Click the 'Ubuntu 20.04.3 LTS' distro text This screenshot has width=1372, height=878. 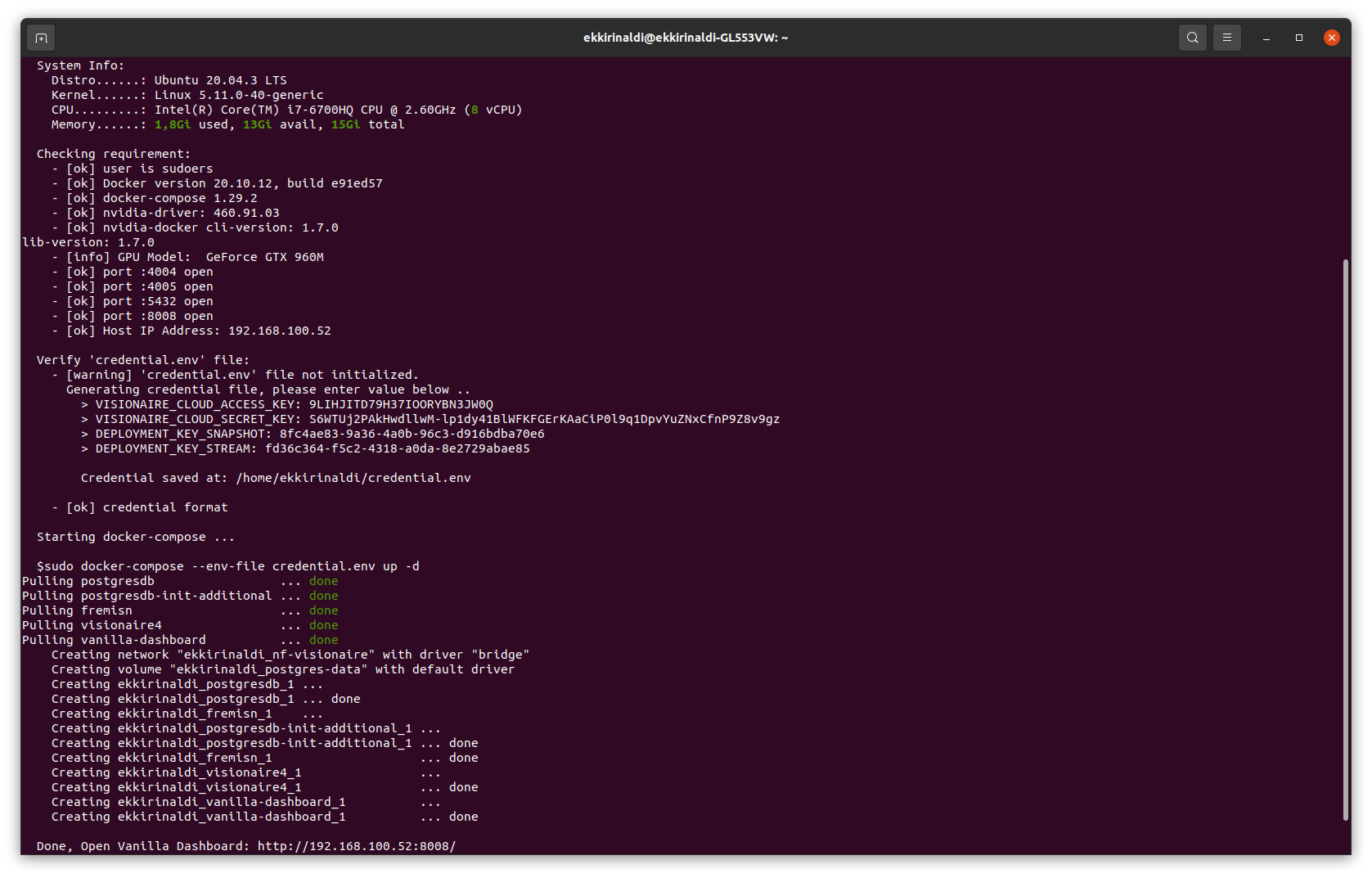tap(221, 80)
